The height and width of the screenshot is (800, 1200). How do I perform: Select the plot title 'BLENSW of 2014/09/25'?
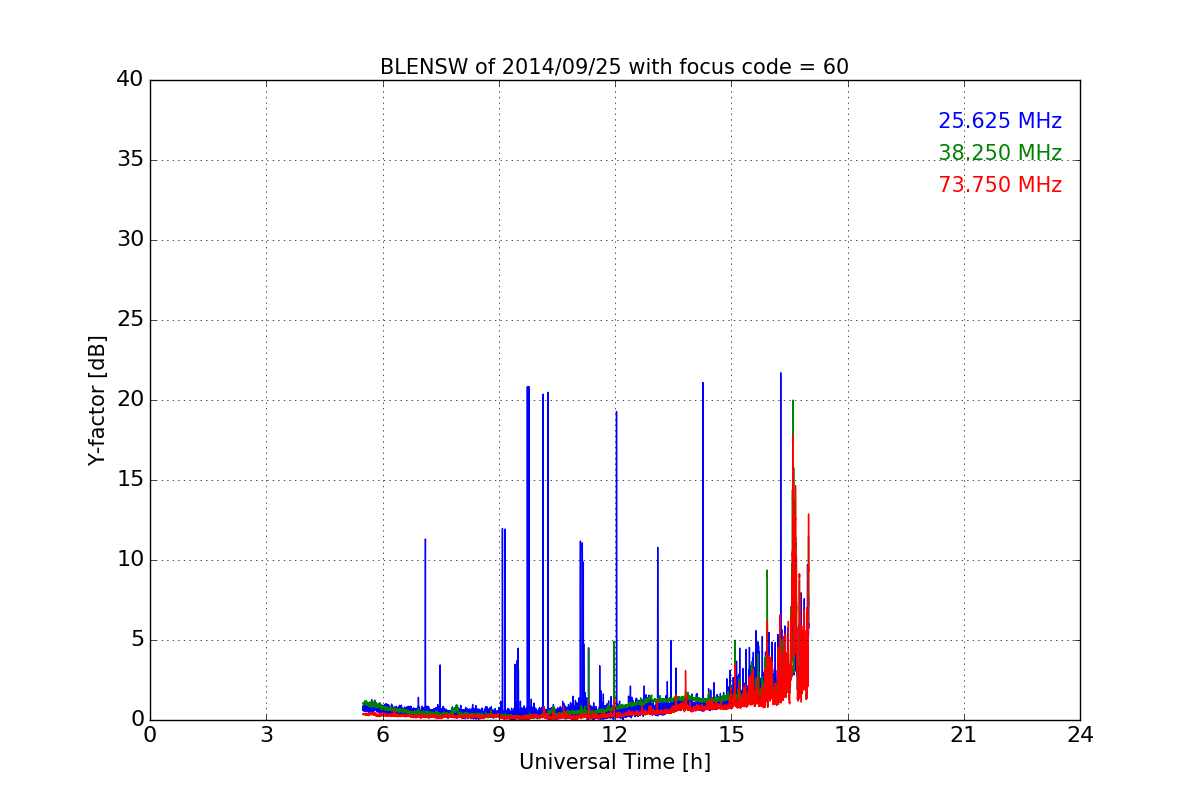614,67
